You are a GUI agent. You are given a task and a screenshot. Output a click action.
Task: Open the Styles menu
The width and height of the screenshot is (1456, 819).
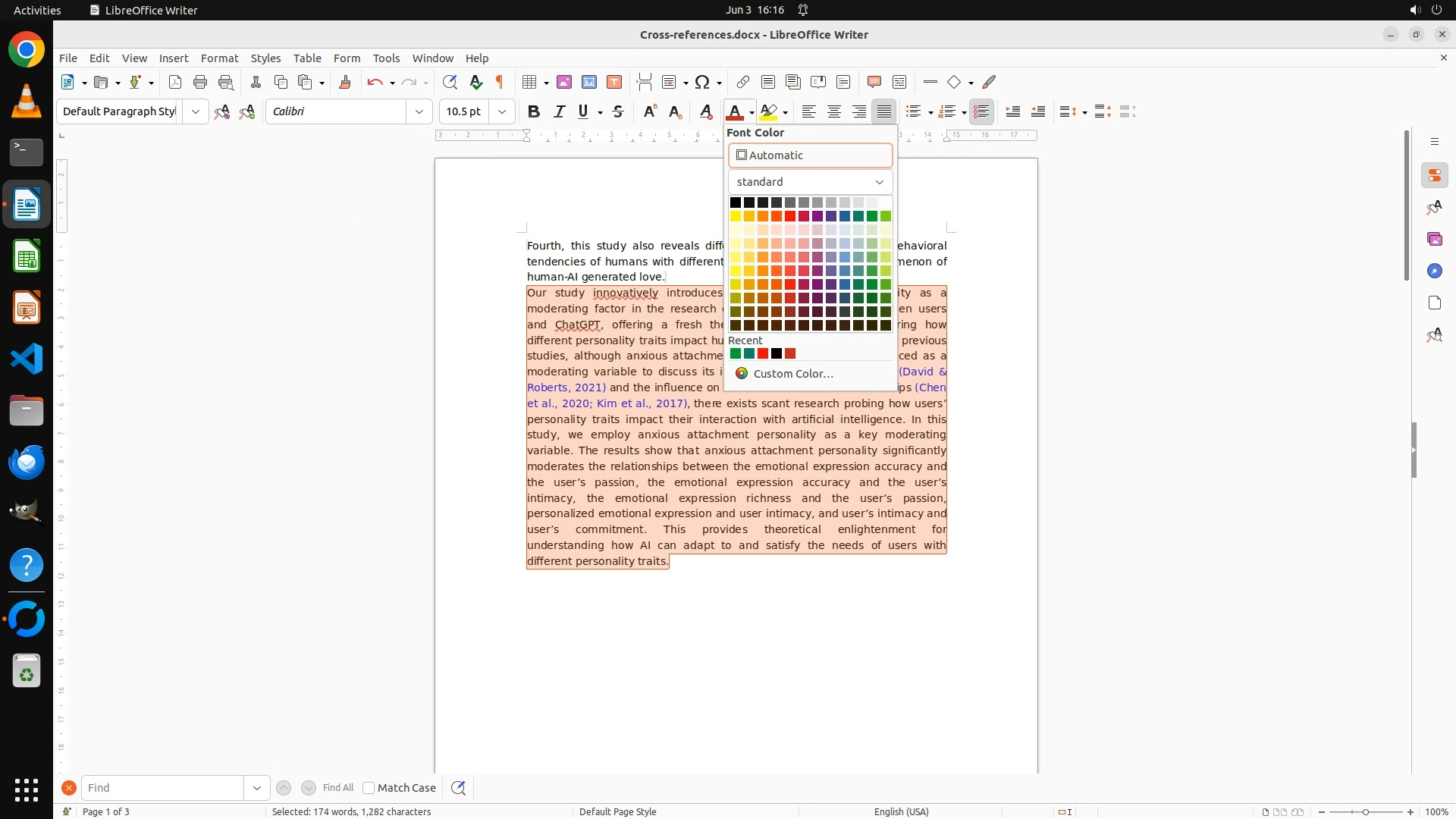click(x=265, y=58)
